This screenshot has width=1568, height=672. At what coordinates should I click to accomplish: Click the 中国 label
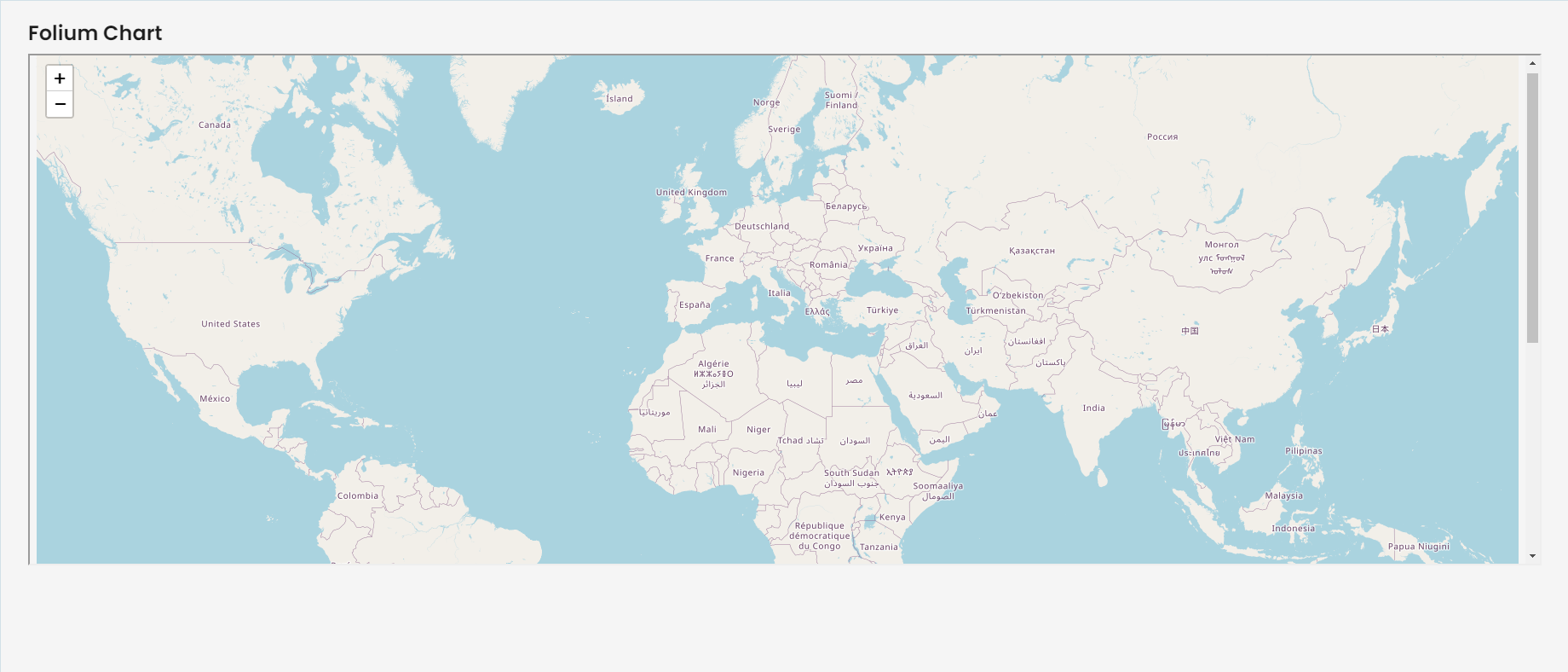(1190, 331)
